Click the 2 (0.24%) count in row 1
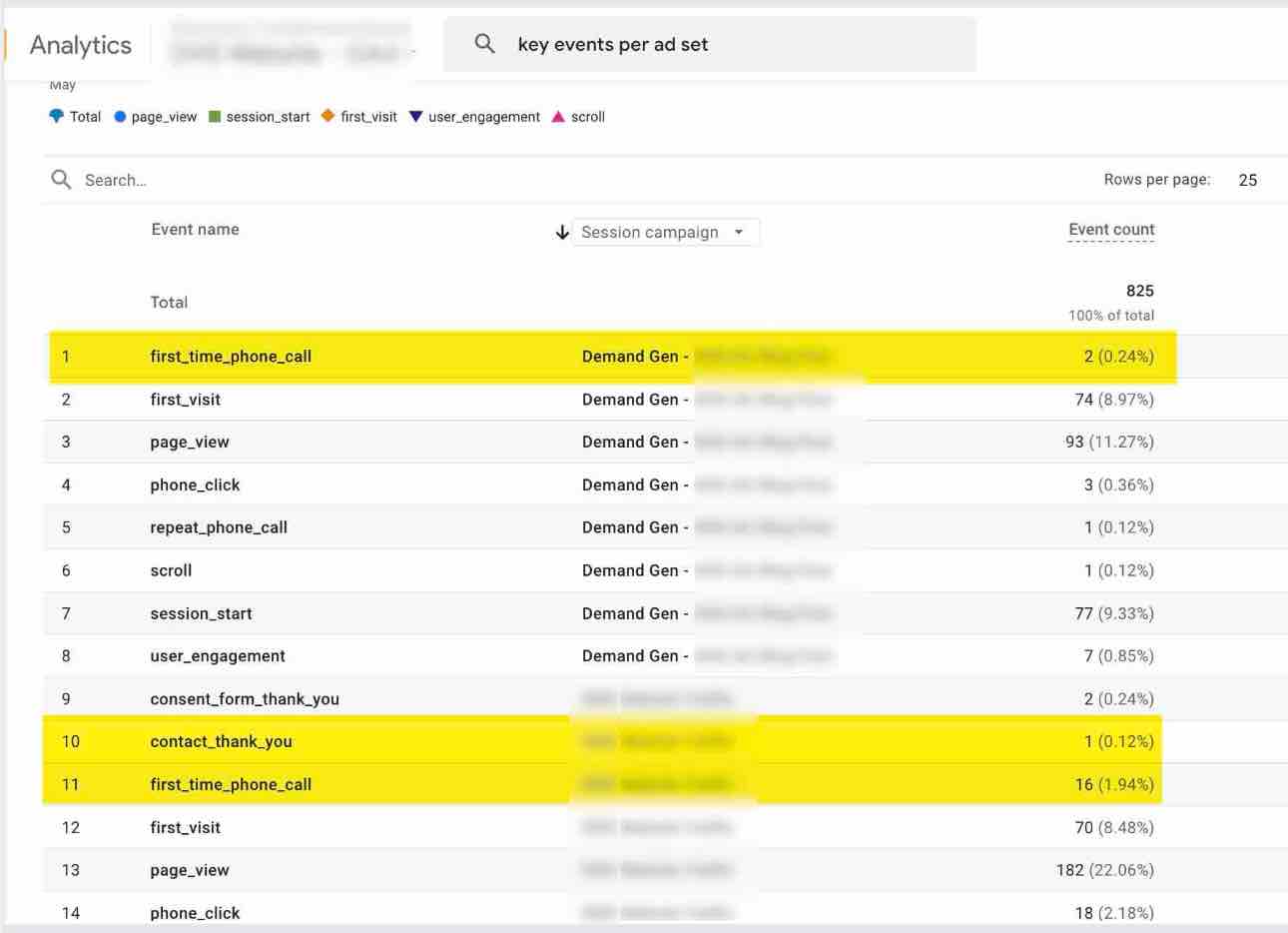This screenshot has height=933, width=1288. click(x=1119, y=357)
